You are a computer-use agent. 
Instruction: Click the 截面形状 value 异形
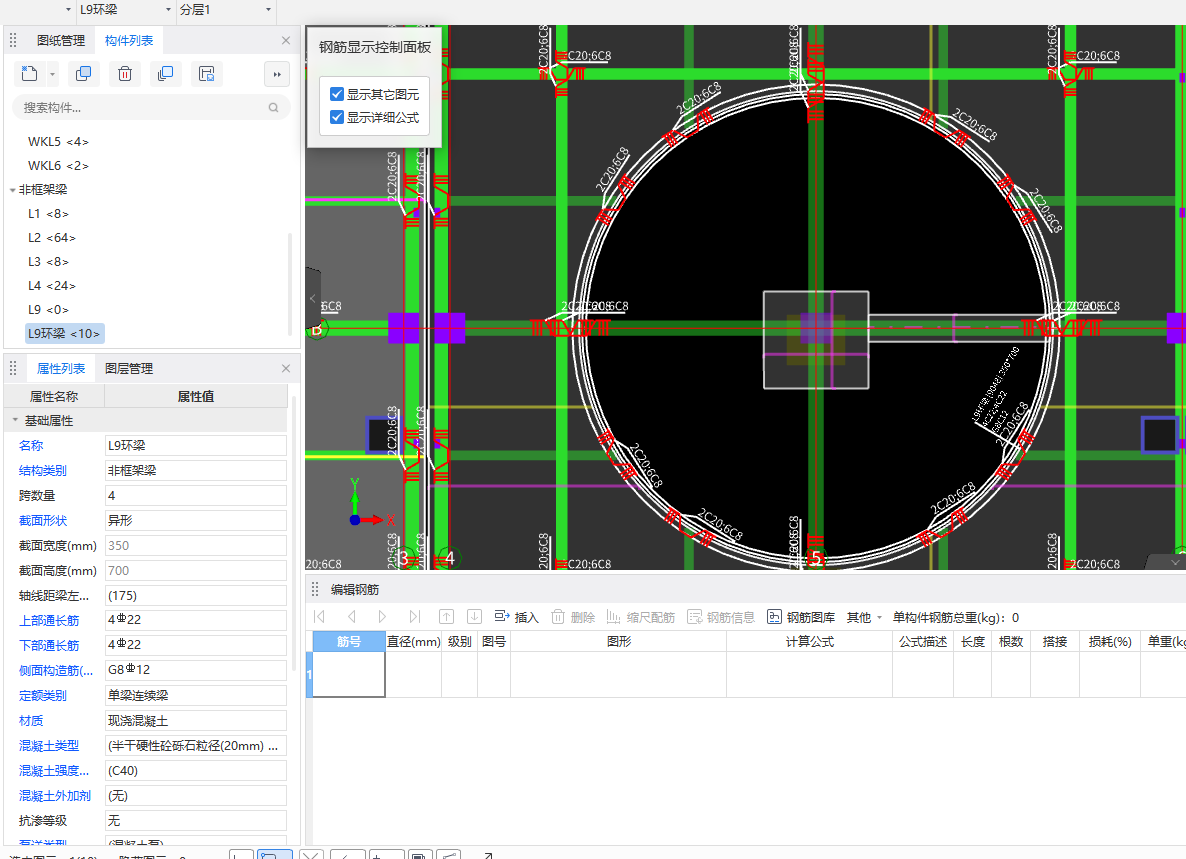196,520
